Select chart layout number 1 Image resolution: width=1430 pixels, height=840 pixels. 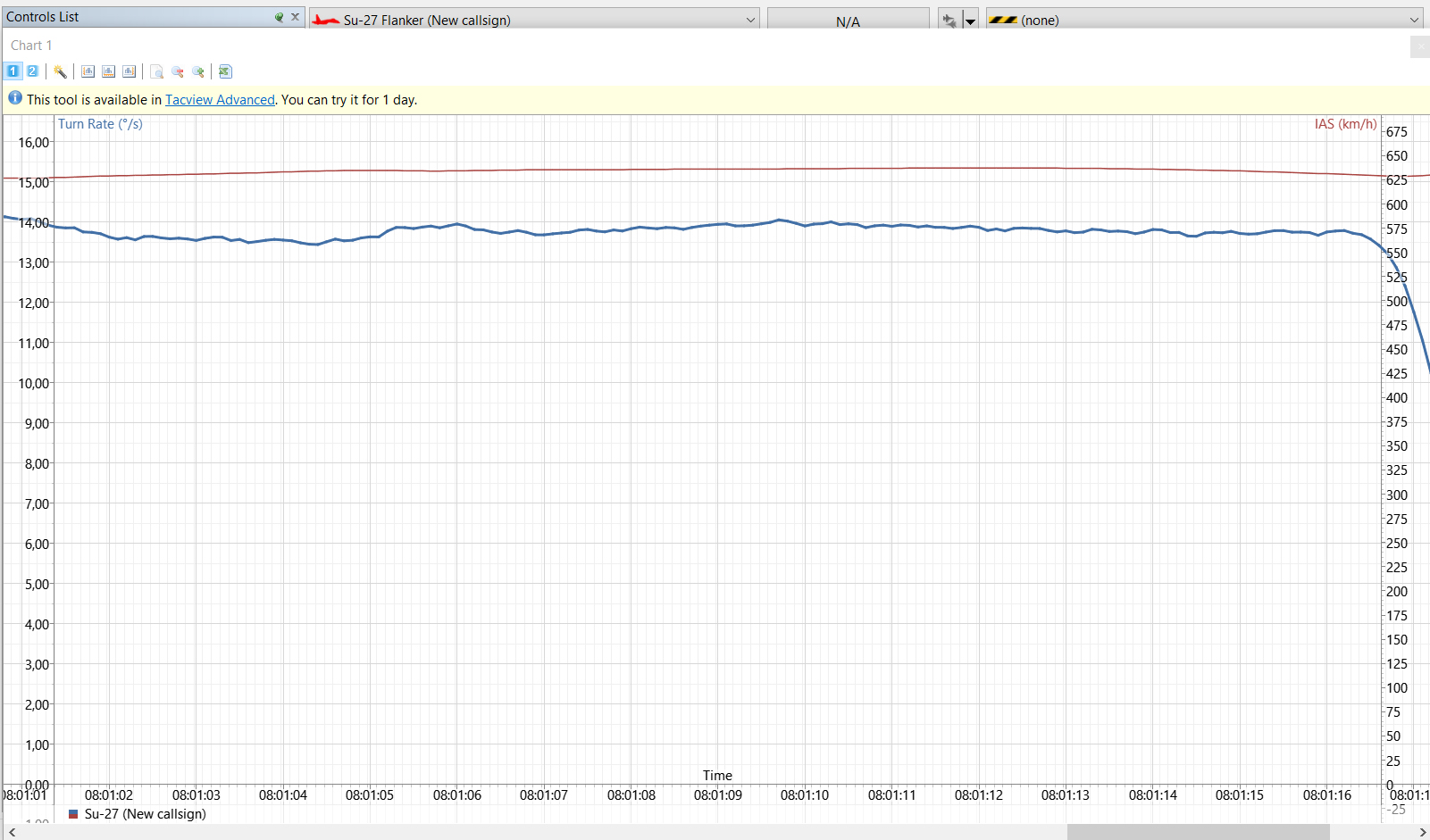[x=13, y=71]
